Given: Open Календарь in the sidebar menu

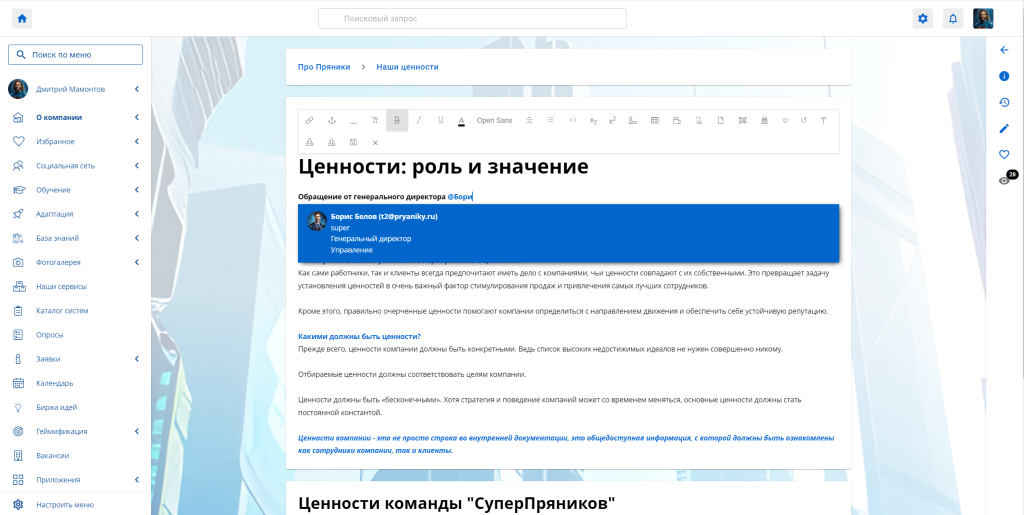Looking at the screenshot, I should (x=55, y=383).
